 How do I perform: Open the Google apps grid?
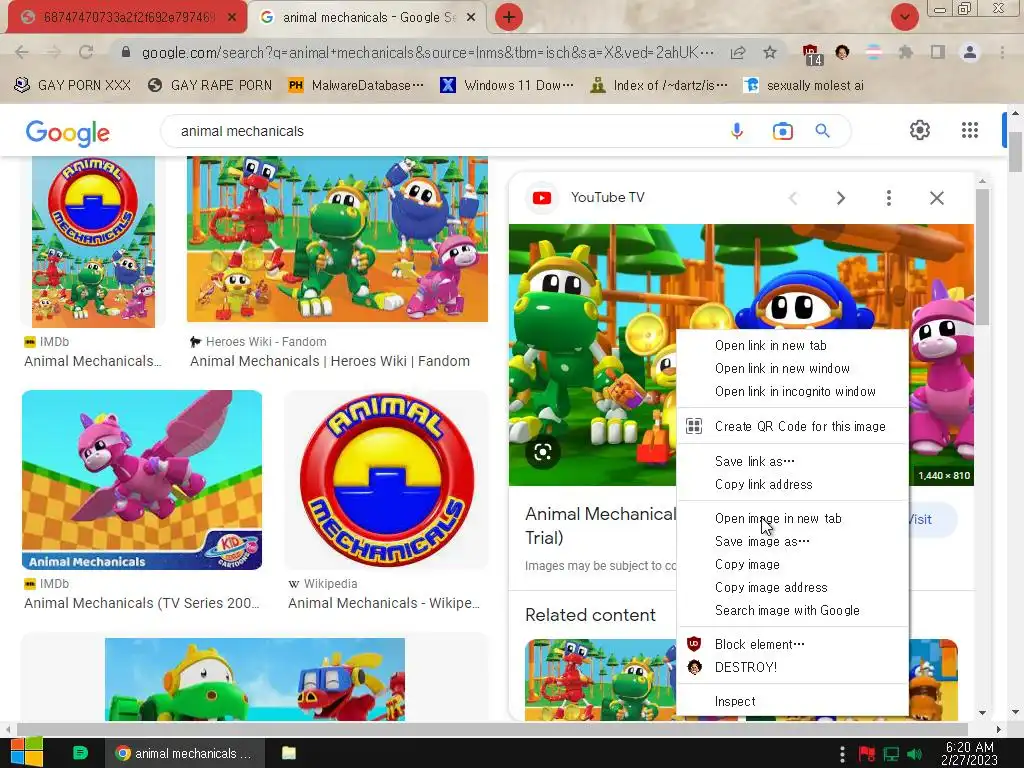pos(970,130)
